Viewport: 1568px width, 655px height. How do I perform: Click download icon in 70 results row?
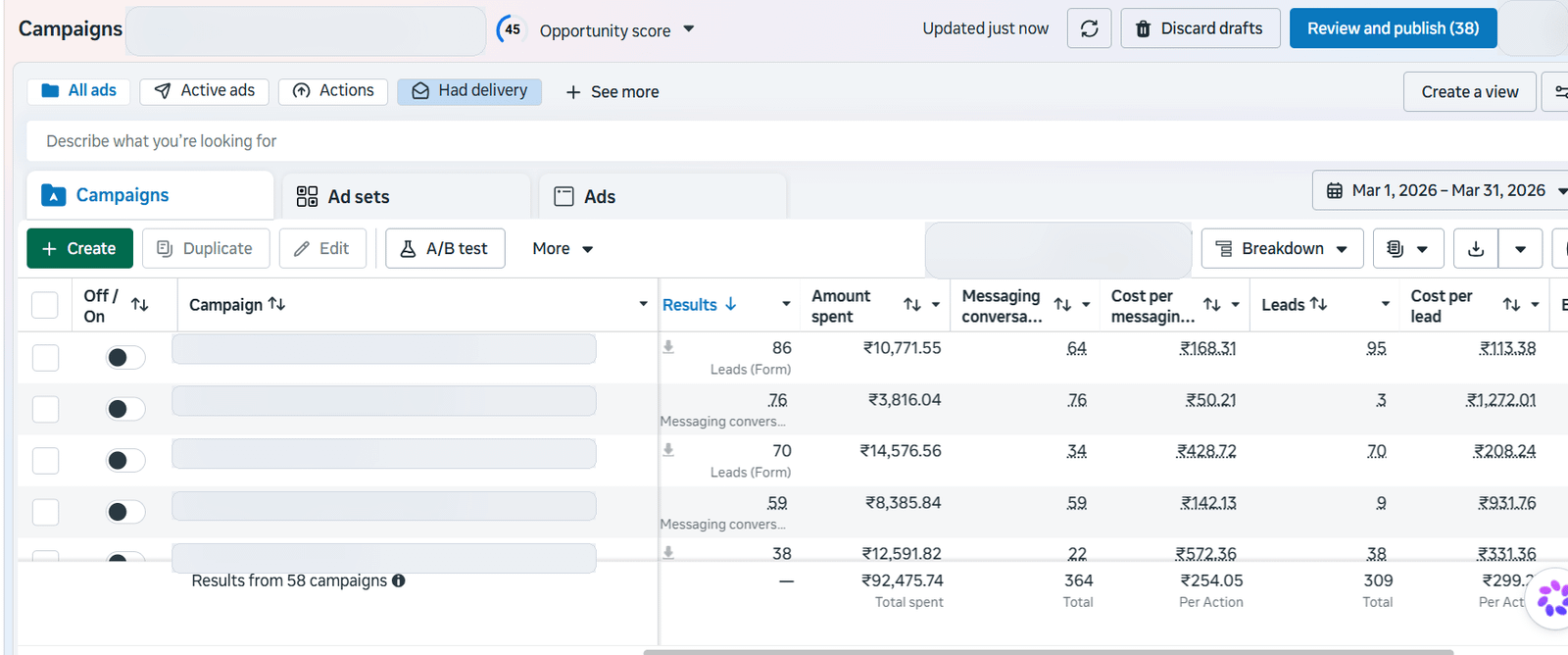click(x=668, y=450)
